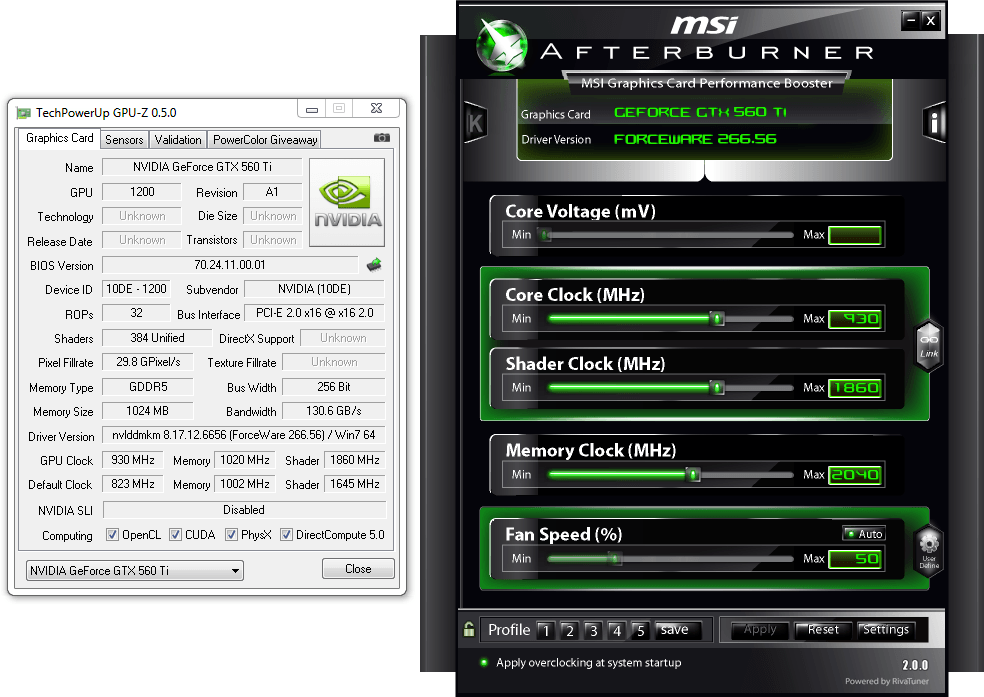Select Afterburner profile 5
Viewport: 984px width, 697px height.
(640, 630)
